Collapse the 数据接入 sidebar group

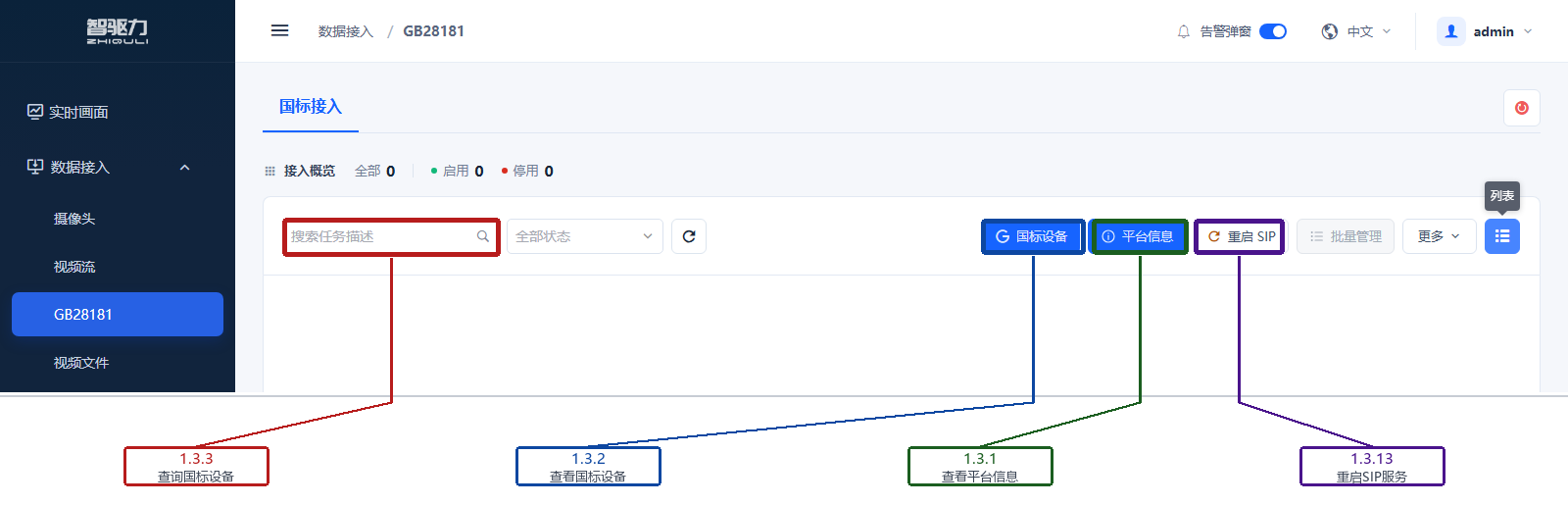pyautogui.click(x=184, y=168)
